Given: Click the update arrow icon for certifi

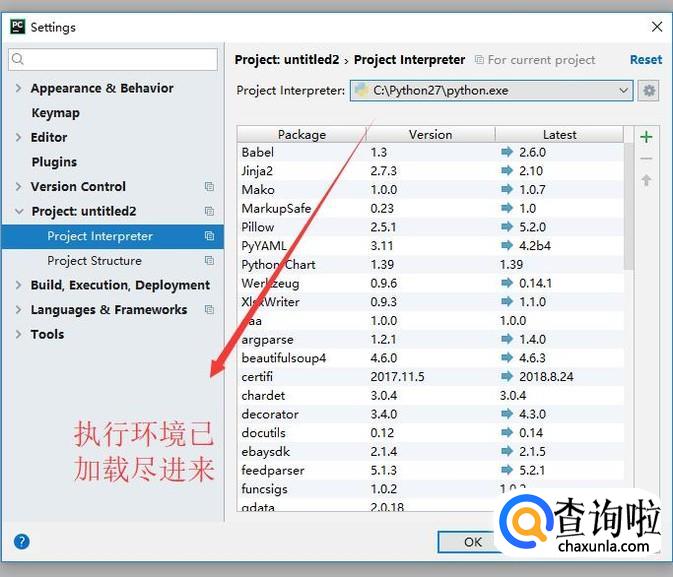Looking at the screenshot, I should tap(507, 377).
